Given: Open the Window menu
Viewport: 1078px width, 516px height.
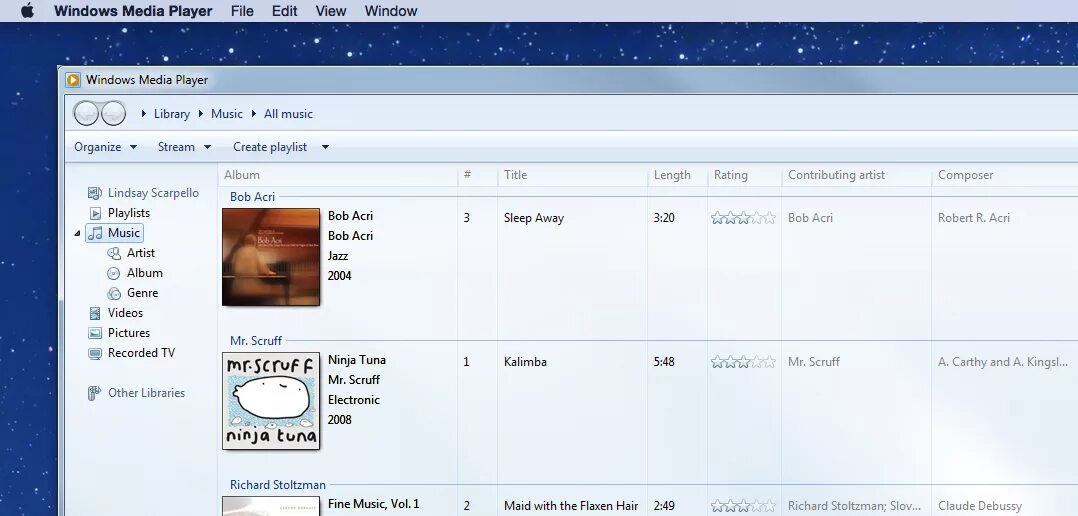Looking at the screenshot, I should click(x=390, y=11).
